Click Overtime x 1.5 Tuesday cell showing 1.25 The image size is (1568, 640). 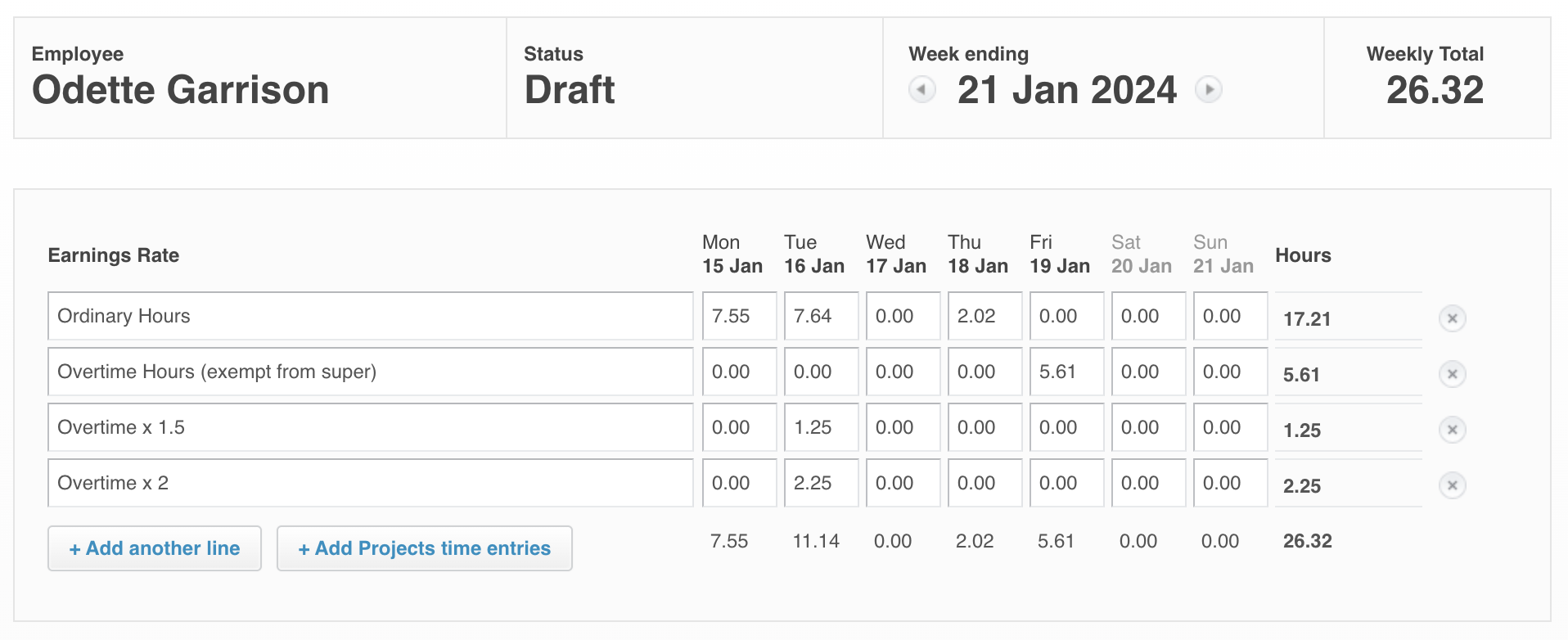pos(821,427)
